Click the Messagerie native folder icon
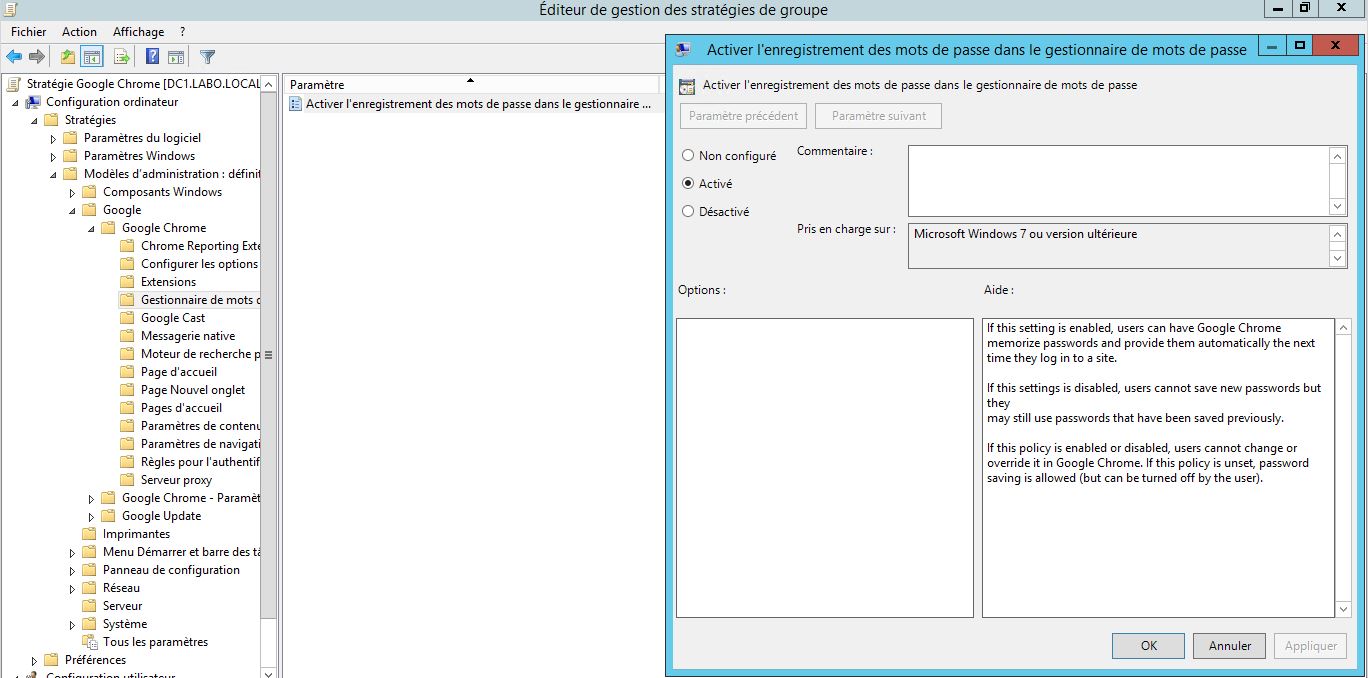1368x678 pixels. point(127,336)
